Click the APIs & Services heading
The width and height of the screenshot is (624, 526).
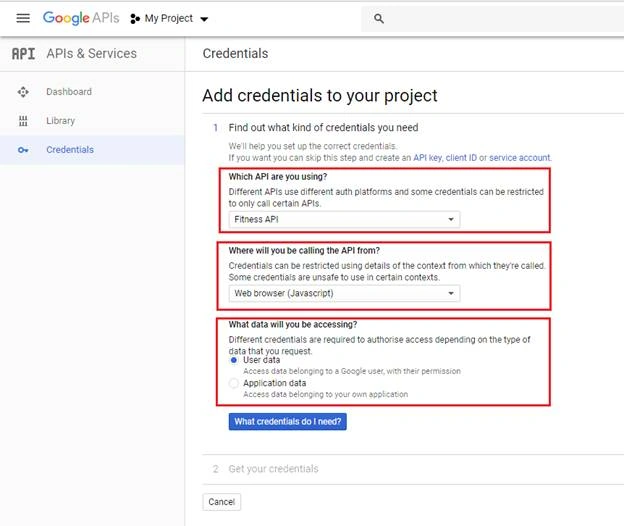92,54
